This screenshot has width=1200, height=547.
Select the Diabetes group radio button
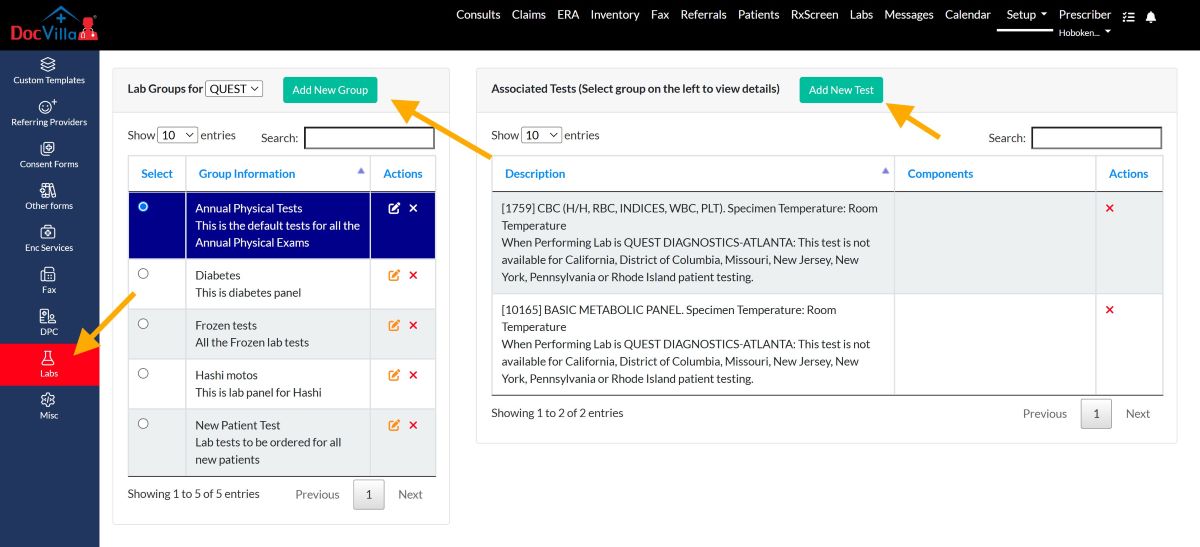pyautogui.click(x=143, y=273)
